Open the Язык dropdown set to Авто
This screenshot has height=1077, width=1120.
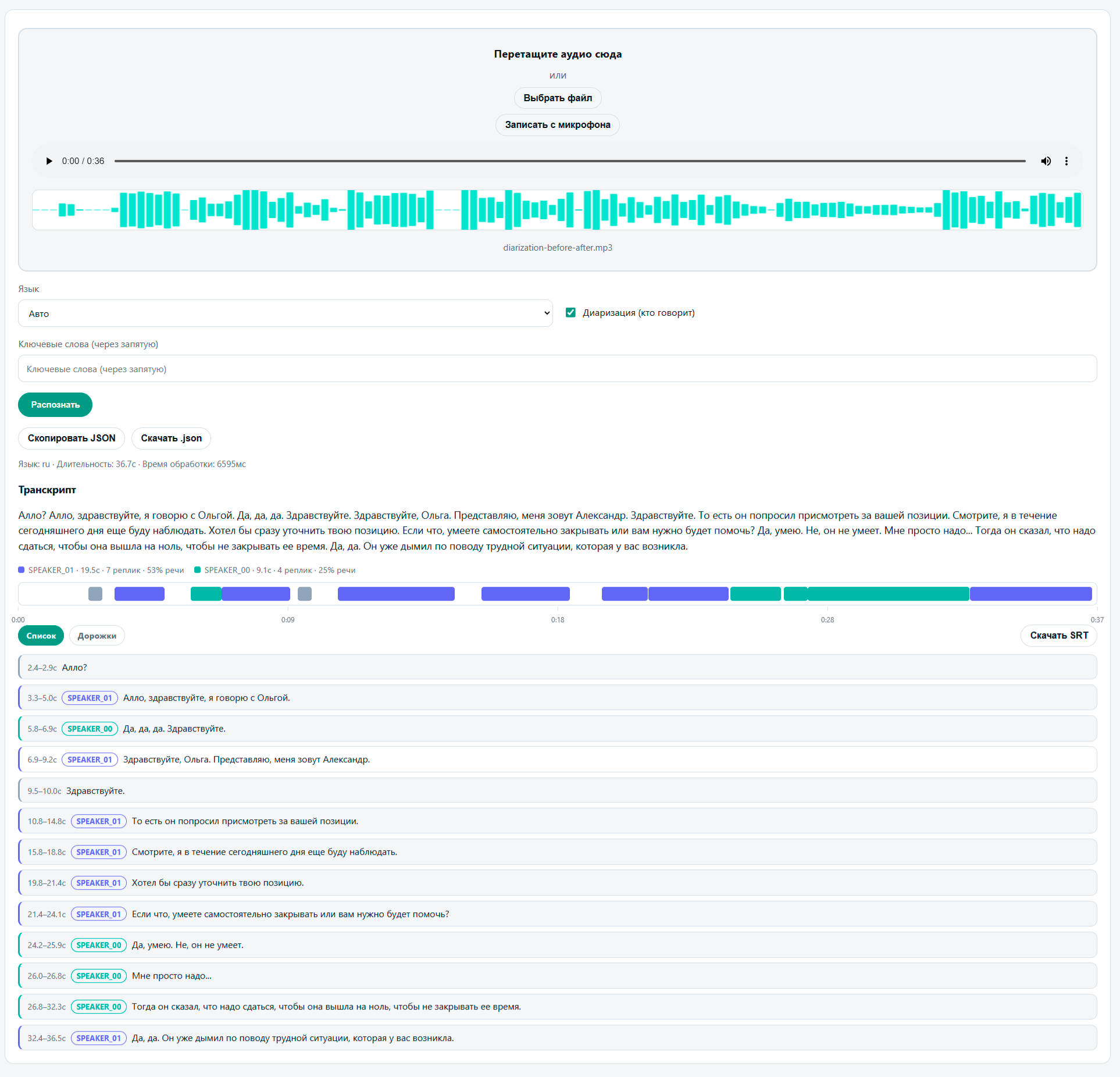(x=285, y=313)
